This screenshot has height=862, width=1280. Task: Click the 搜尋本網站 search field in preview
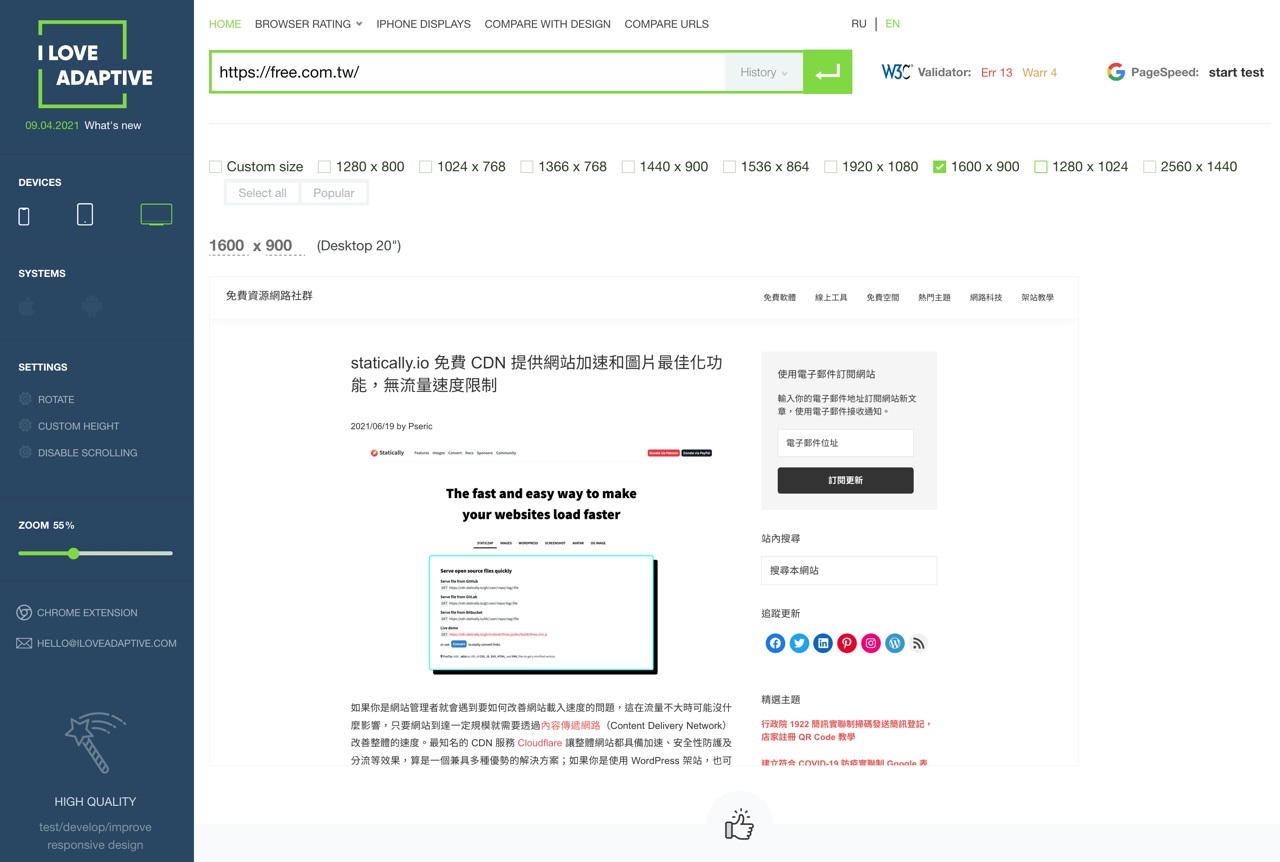click(849, 570)
